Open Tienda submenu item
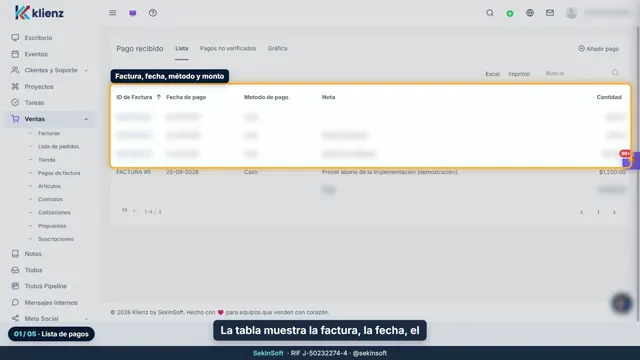640x360 pixels. click(x=47, y=160)
